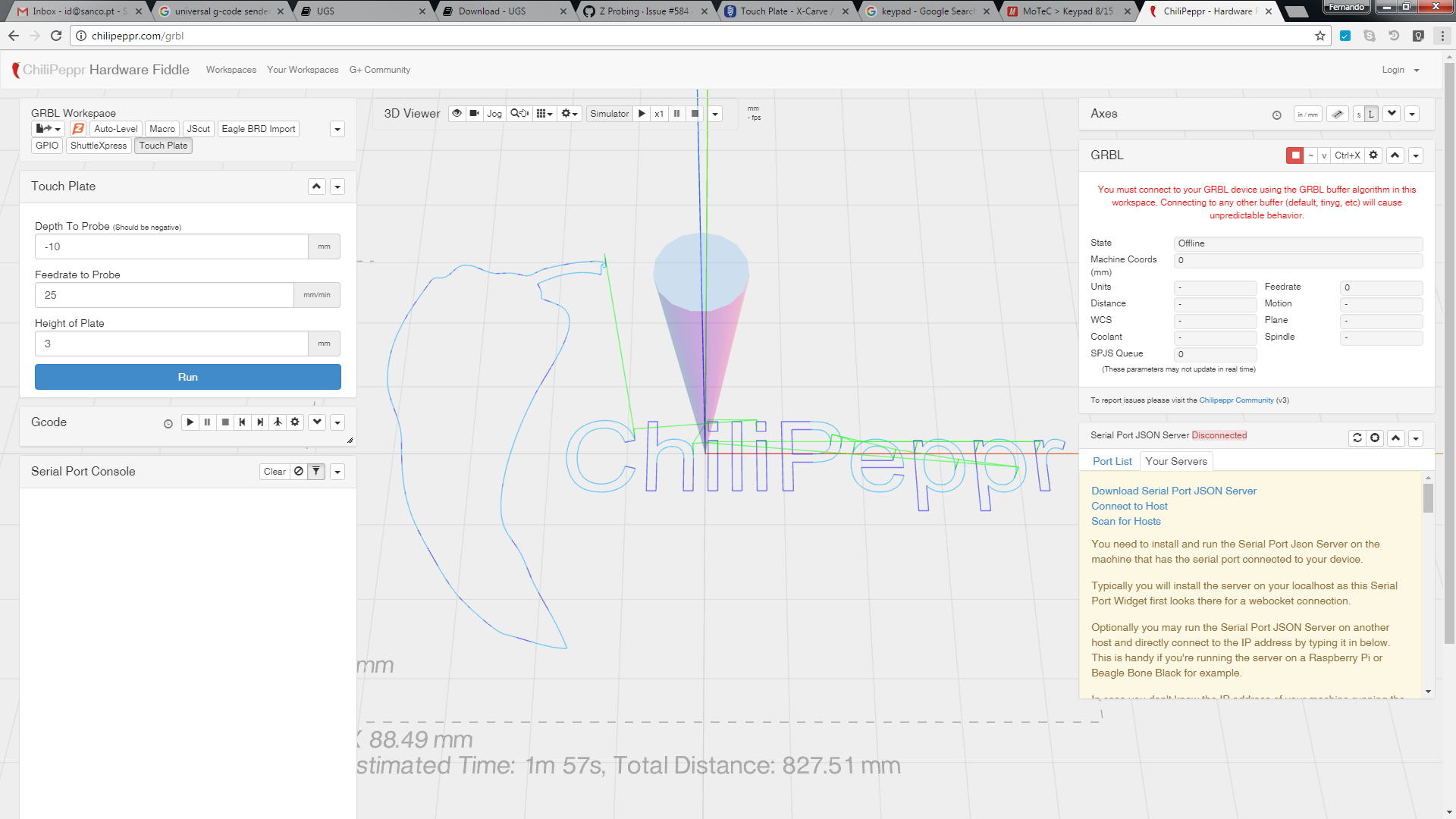Viewport: 1456px width, 819px height.
Task: Toggle the Auto-Level widget
Action: pyautogui.click(x=116, y=129)
